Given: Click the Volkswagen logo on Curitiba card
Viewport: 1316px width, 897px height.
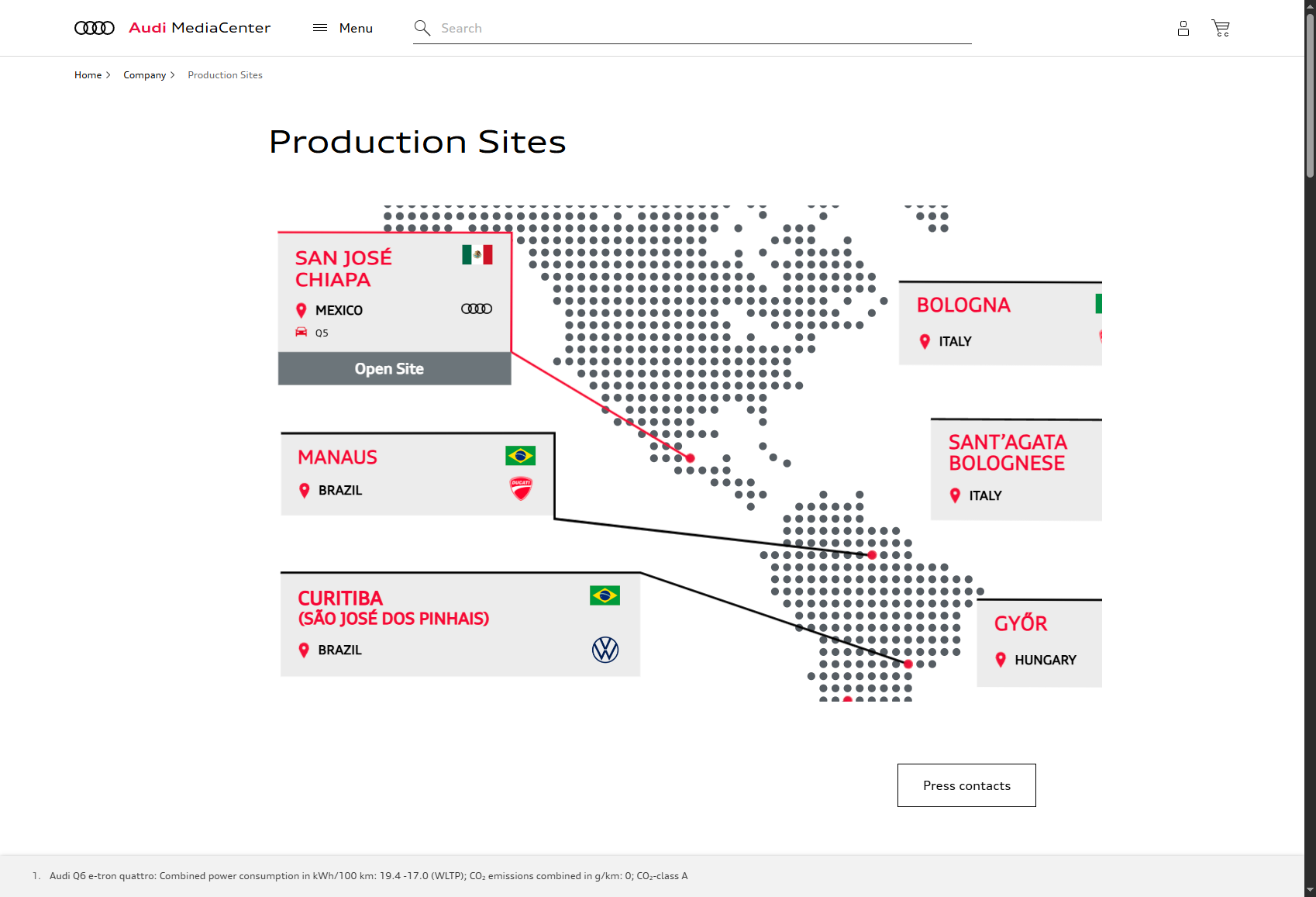Looking at the screenshot, I should tap(605, 650).
